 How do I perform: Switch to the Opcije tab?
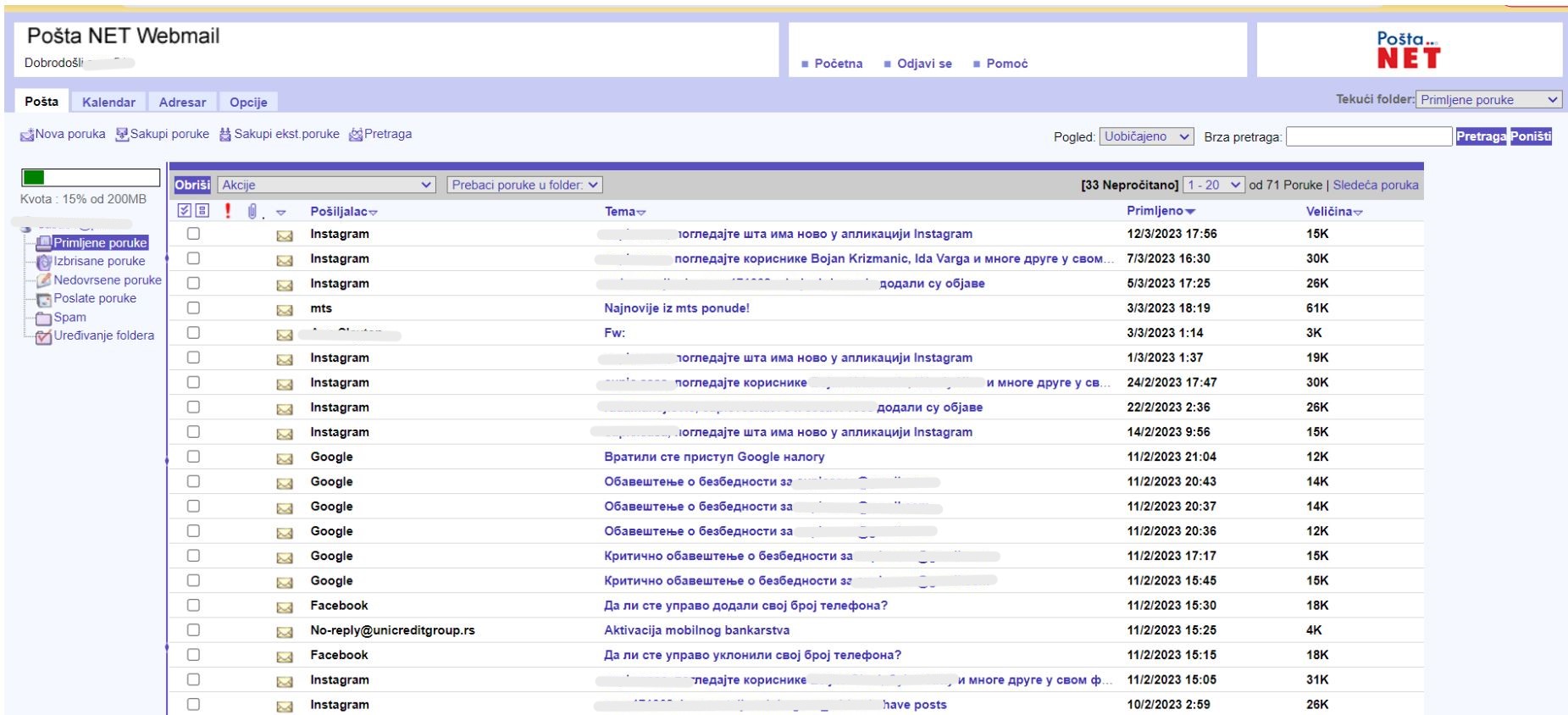click(x=248, y=102)
